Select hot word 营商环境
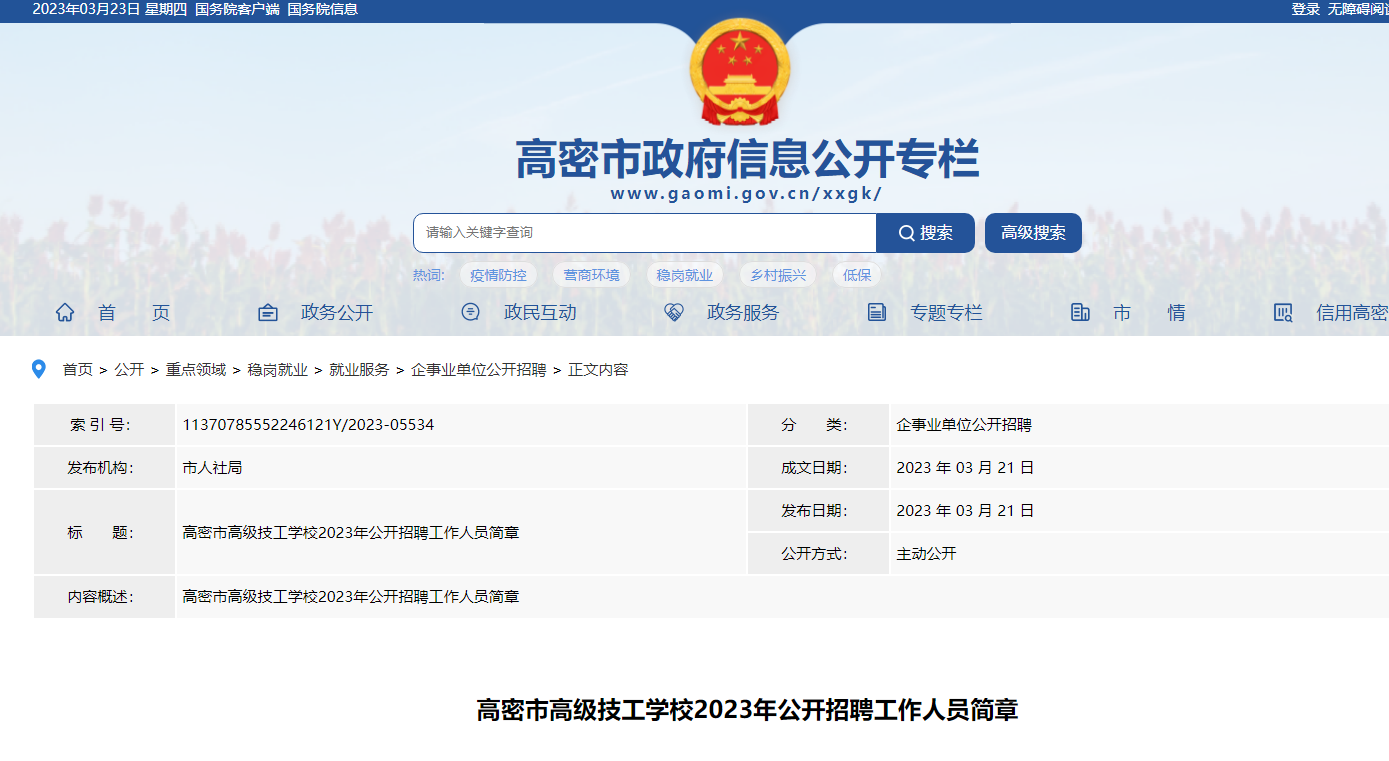The width and height of the screenshot is (1389, 761). [x=591, y=275]
